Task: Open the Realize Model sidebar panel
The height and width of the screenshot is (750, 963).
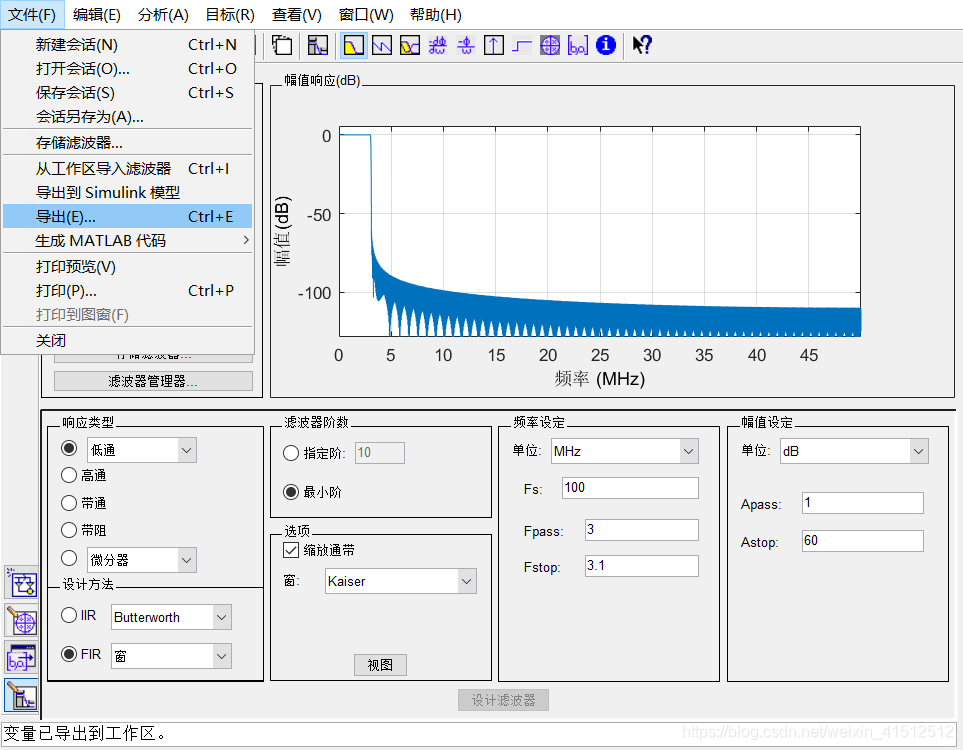Action: [21, 583]
